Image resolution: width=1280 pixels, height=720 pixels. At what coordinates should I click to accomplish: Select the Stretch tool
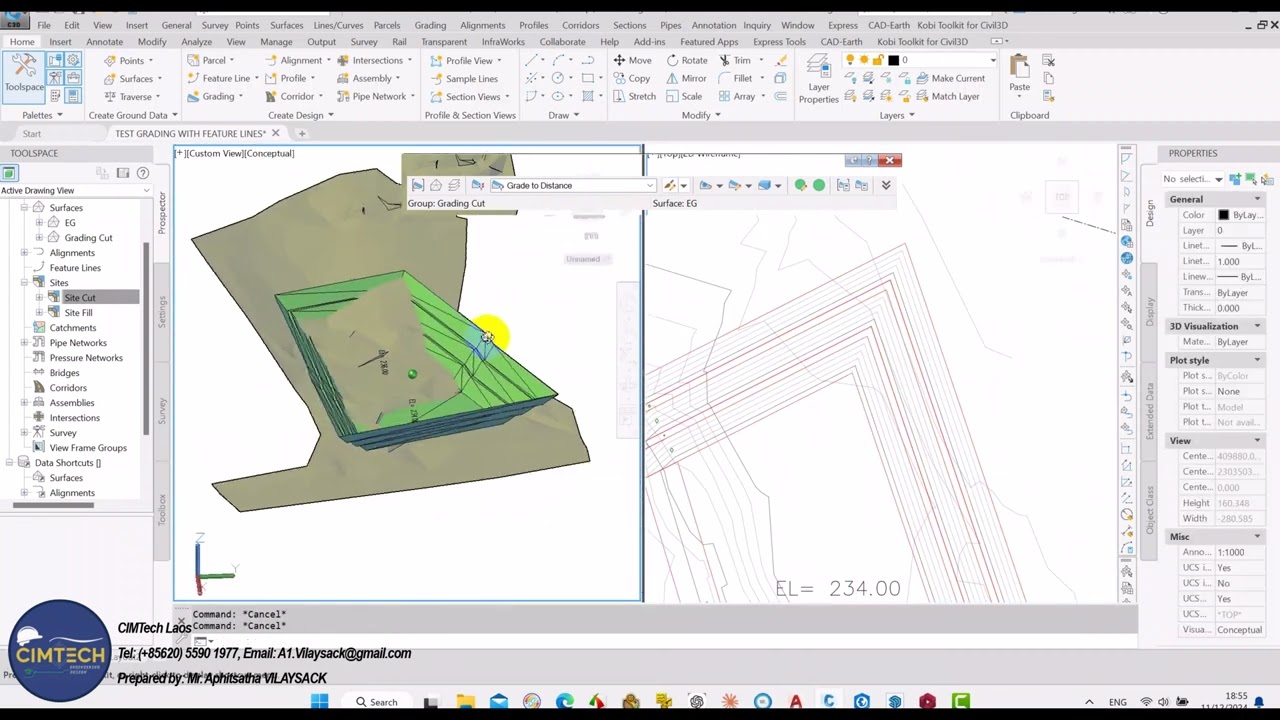tap(634, 96)
